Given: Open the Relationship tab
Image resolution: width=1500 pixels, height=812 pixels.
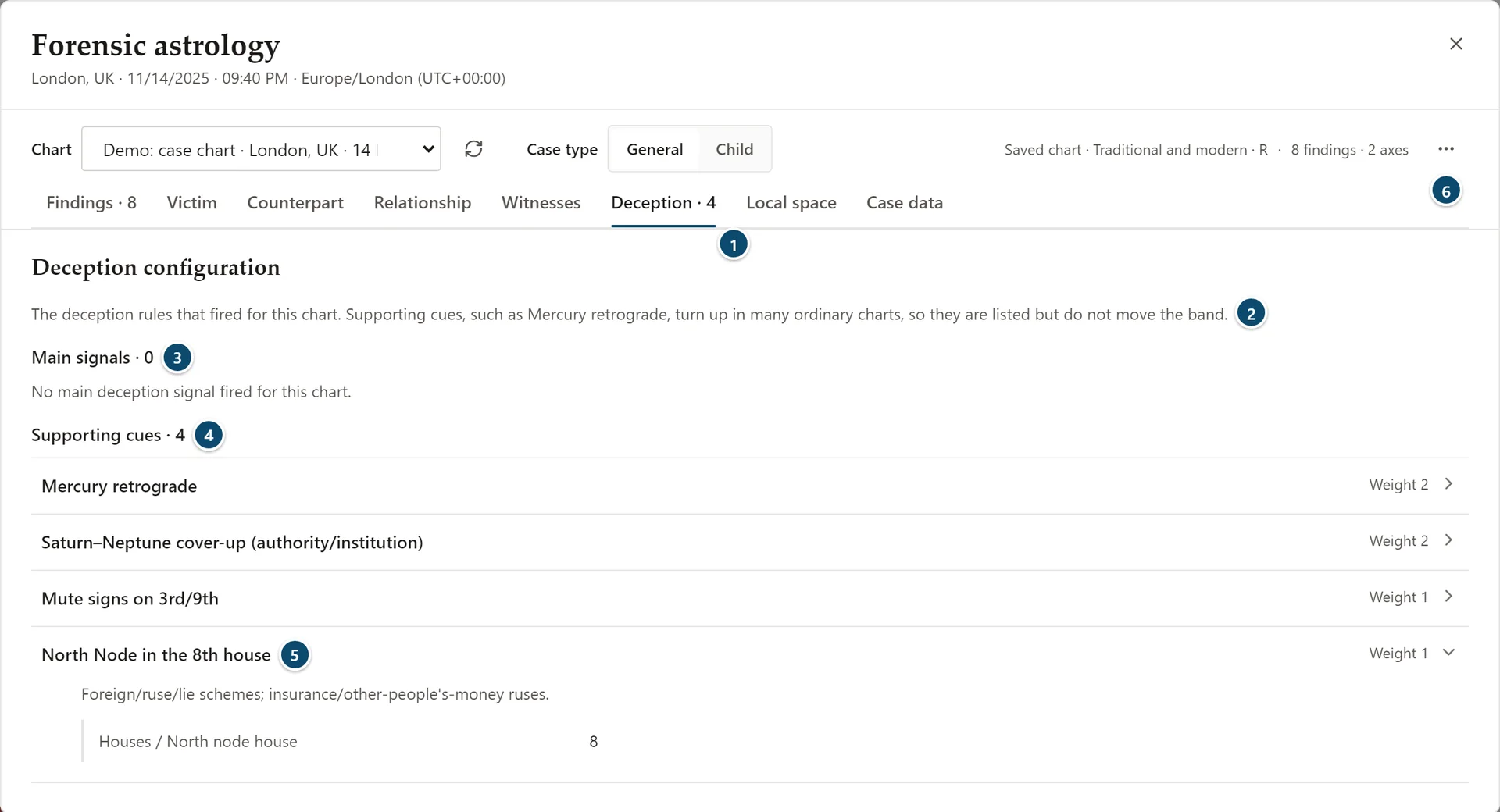Looking at the screenshot, I should coord(423,203).
